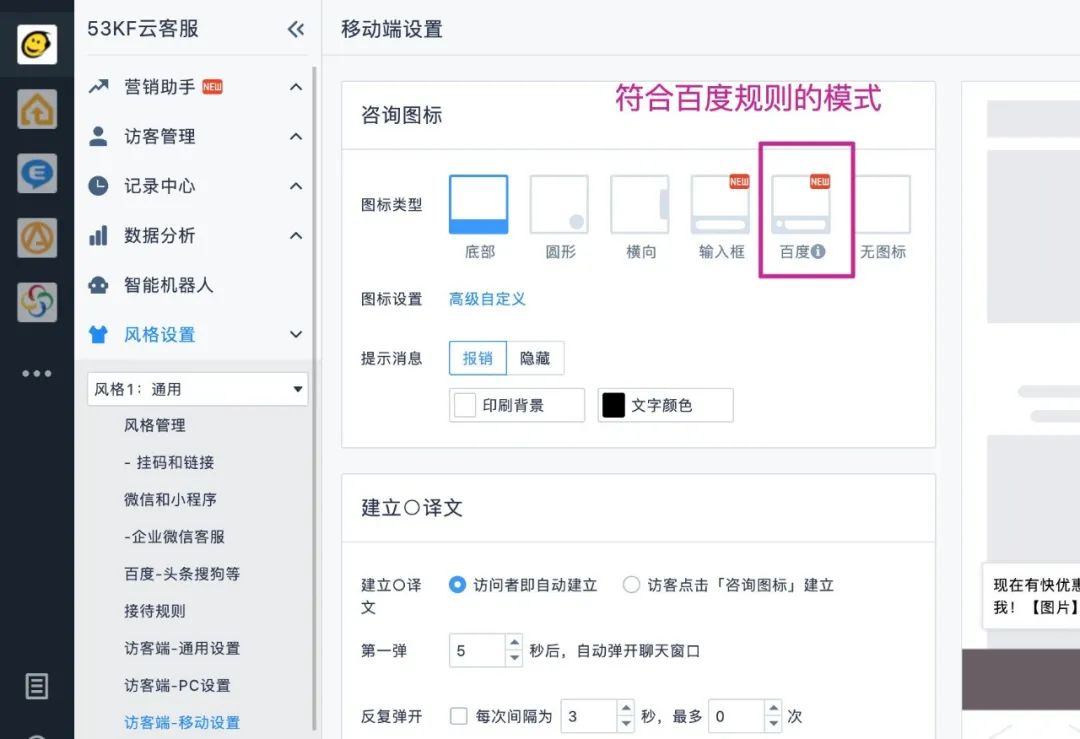Viewport: 1080px width, 739px height.
Task: Select the 百度 icon type
Action: pos(801,205)
